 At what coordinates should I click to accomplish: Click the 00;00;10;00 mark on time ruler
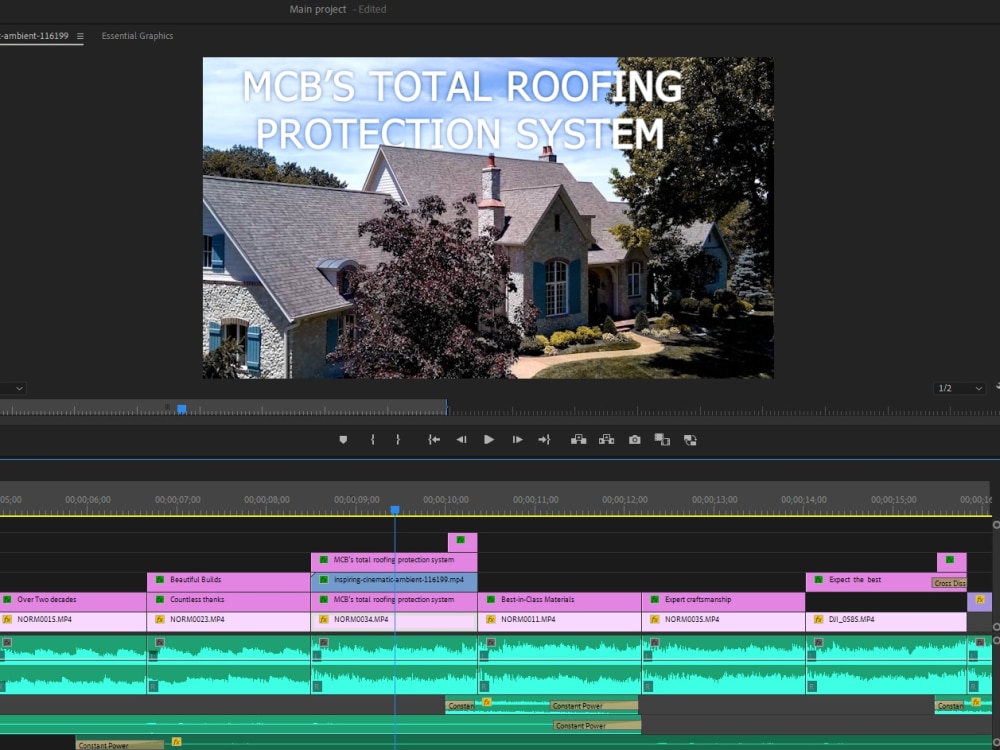point(446,499)
